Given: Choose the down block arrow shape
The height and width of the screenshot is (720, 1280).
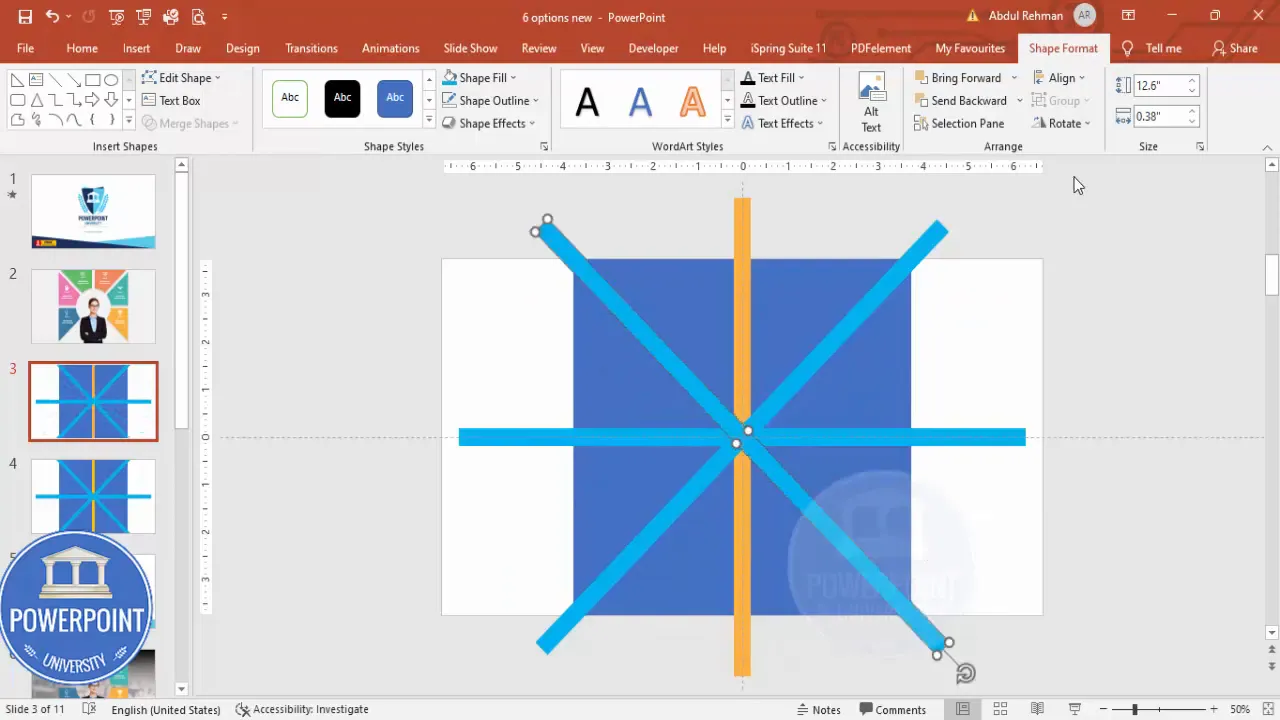Looking at the screenshot, I should pos(111,100).
